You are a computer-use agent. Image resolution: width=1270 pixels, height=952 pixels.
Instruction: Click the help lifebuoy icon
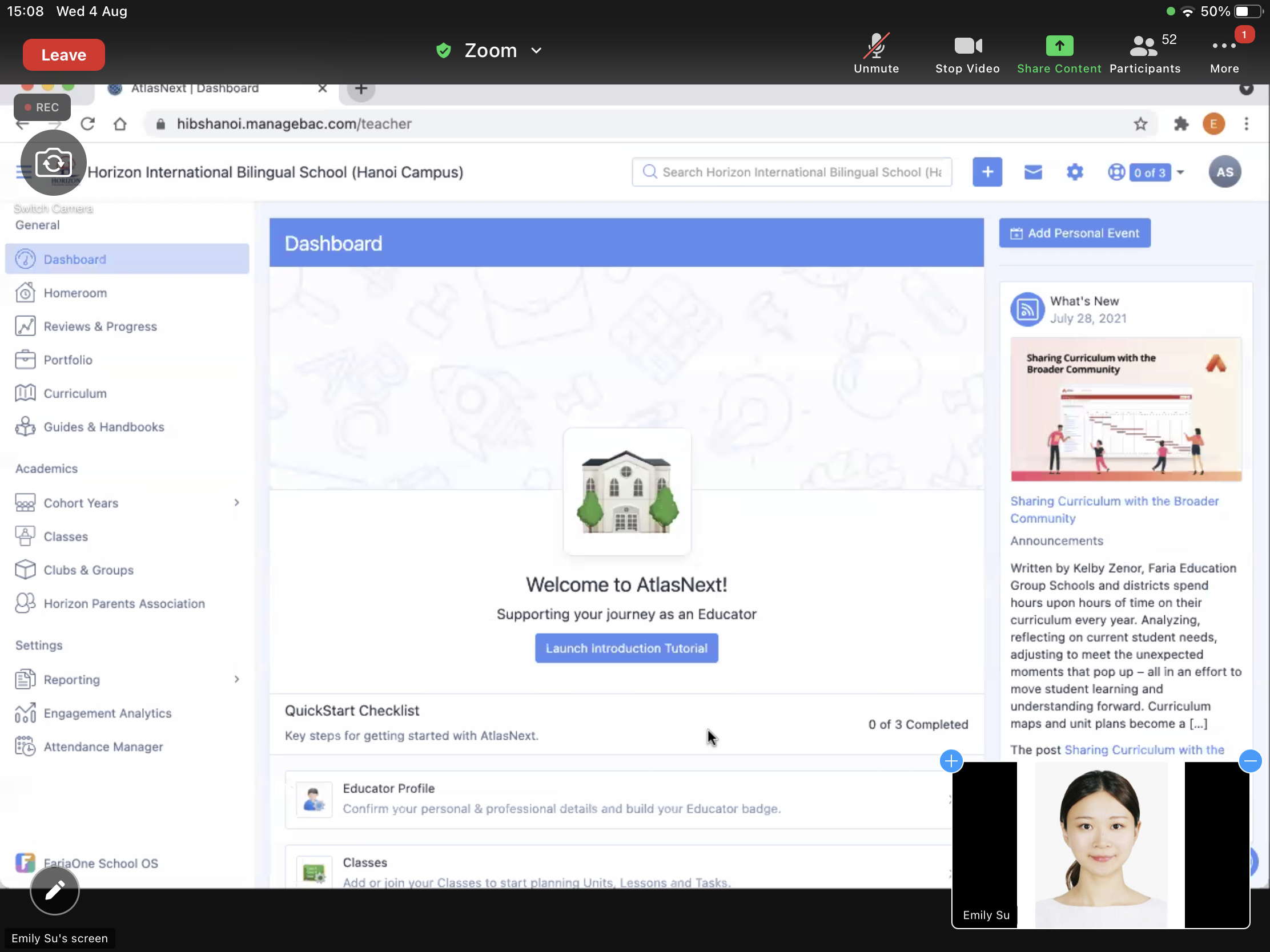(1116, 172)
